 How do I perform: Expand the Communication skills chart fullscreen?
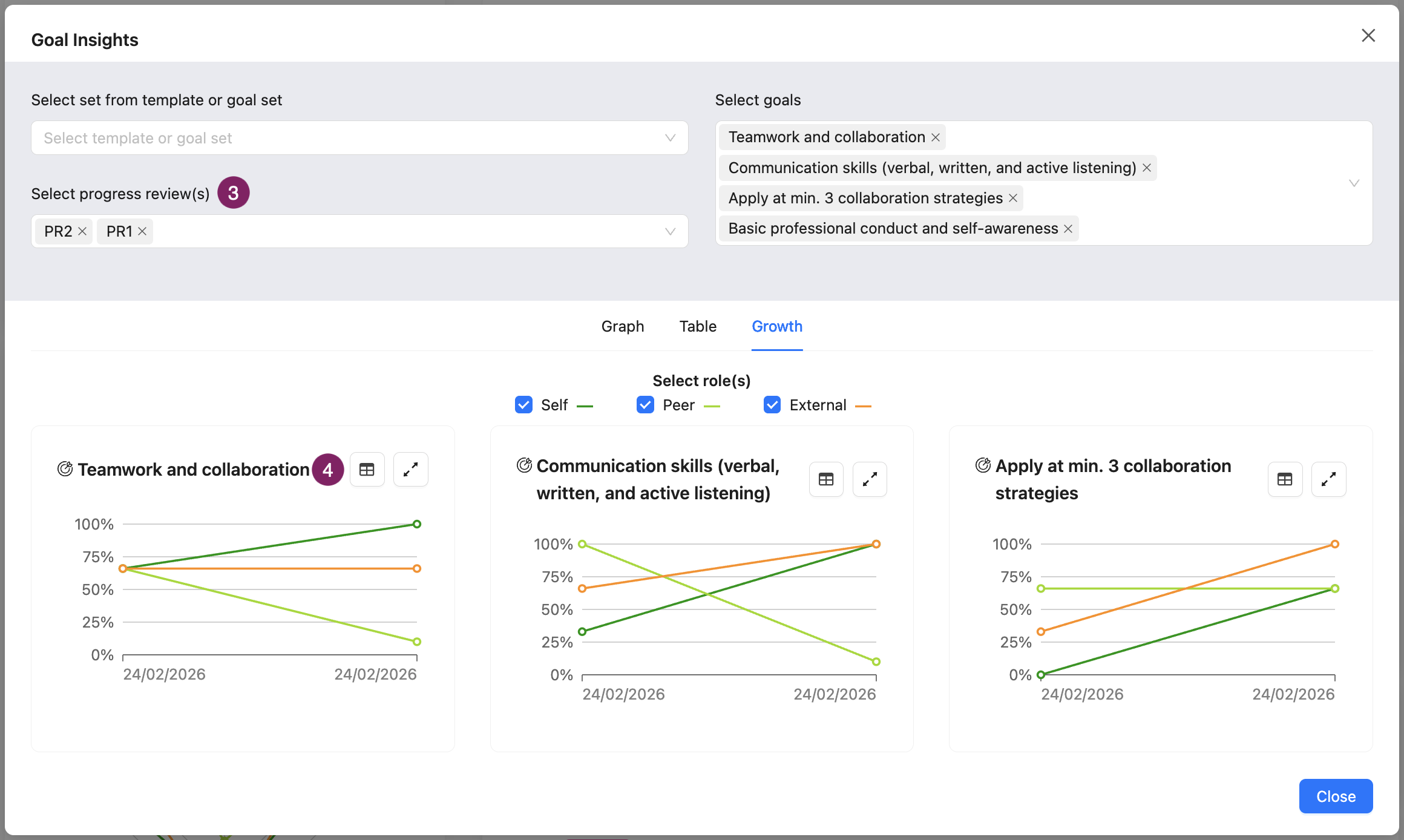(x=870, y=479)
